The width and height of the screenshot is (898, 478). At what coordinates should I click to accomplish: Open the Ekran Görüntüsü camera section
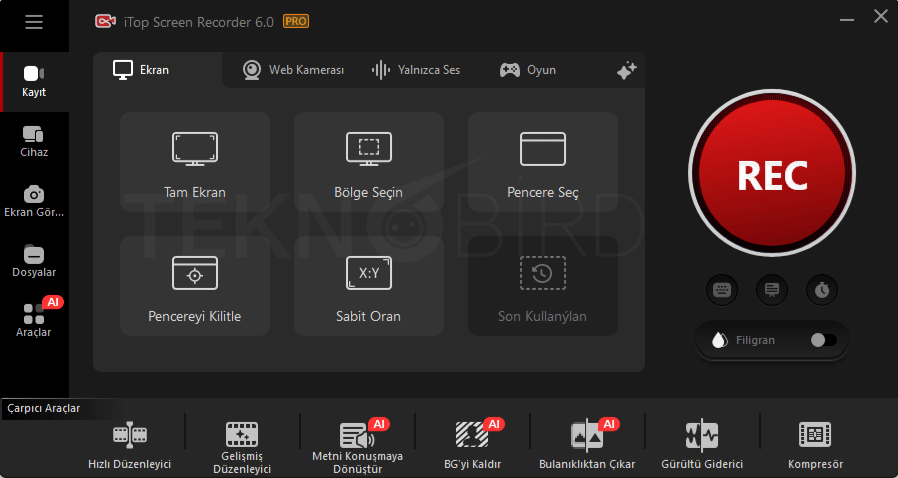[x=34, y=202]
